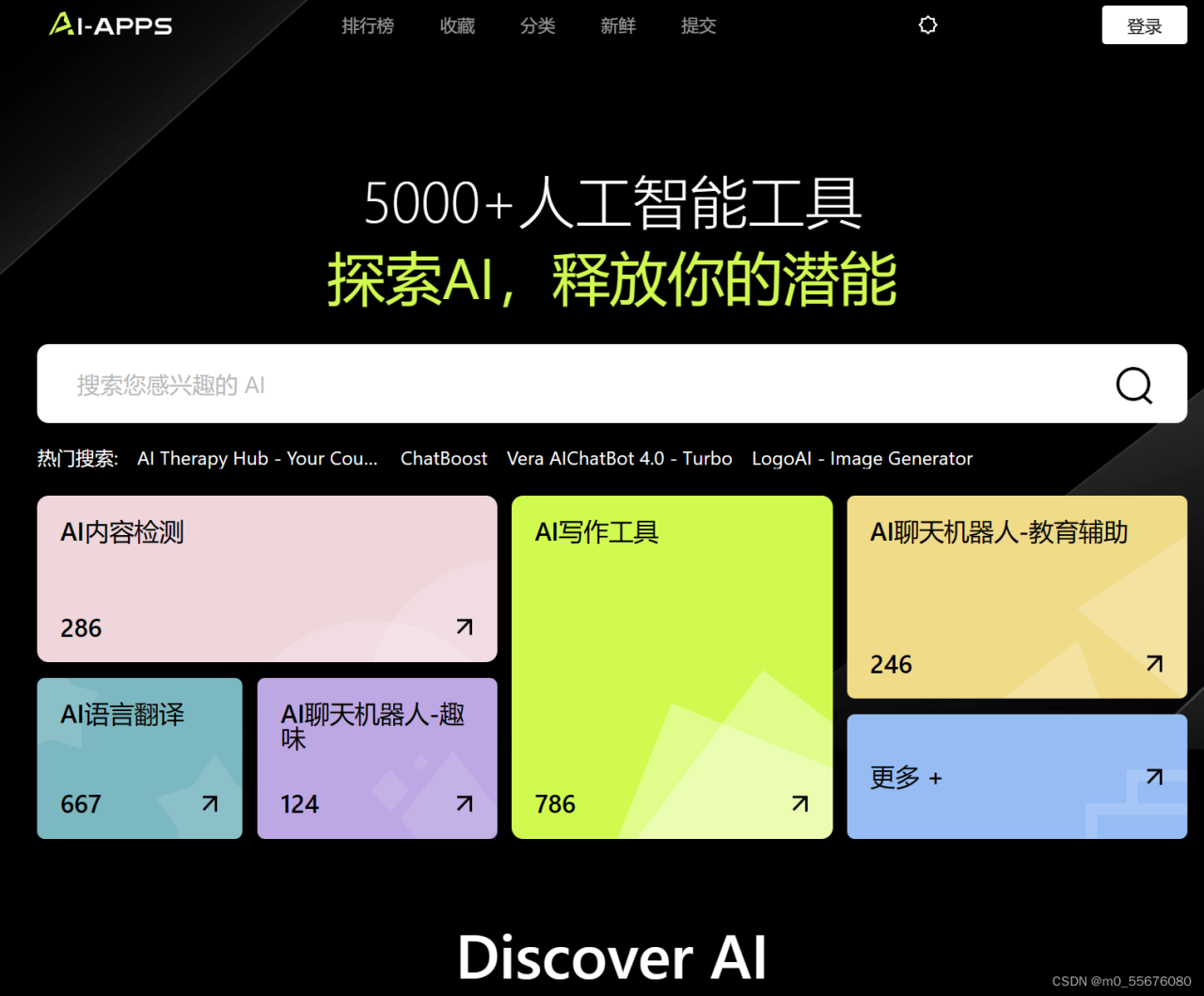Click arrow icon on AI写作工具 card
This screenshot has width=1204, height=996.
coord(800,803)
